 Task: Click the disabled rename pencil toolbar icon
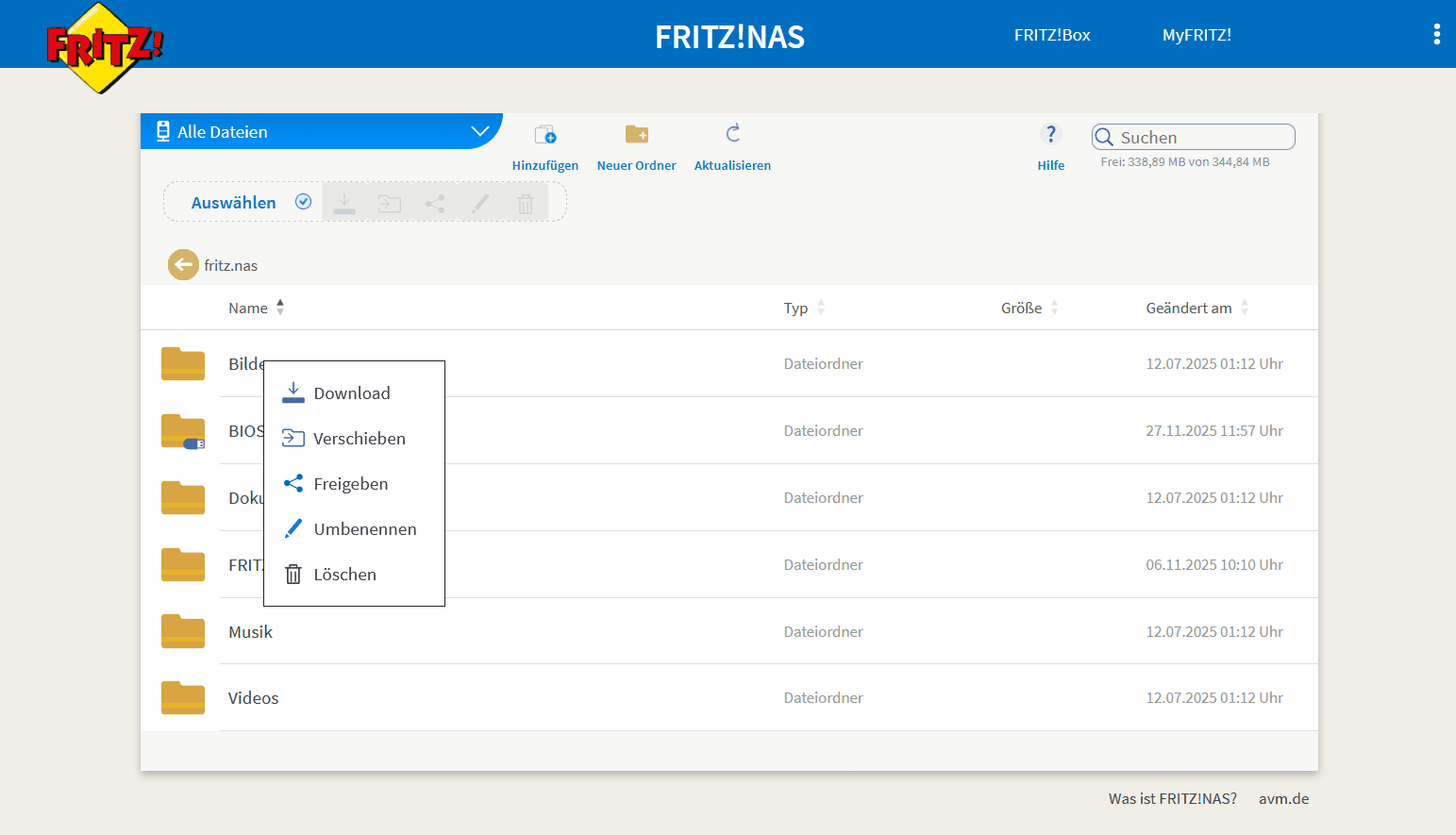pos(480,203)
